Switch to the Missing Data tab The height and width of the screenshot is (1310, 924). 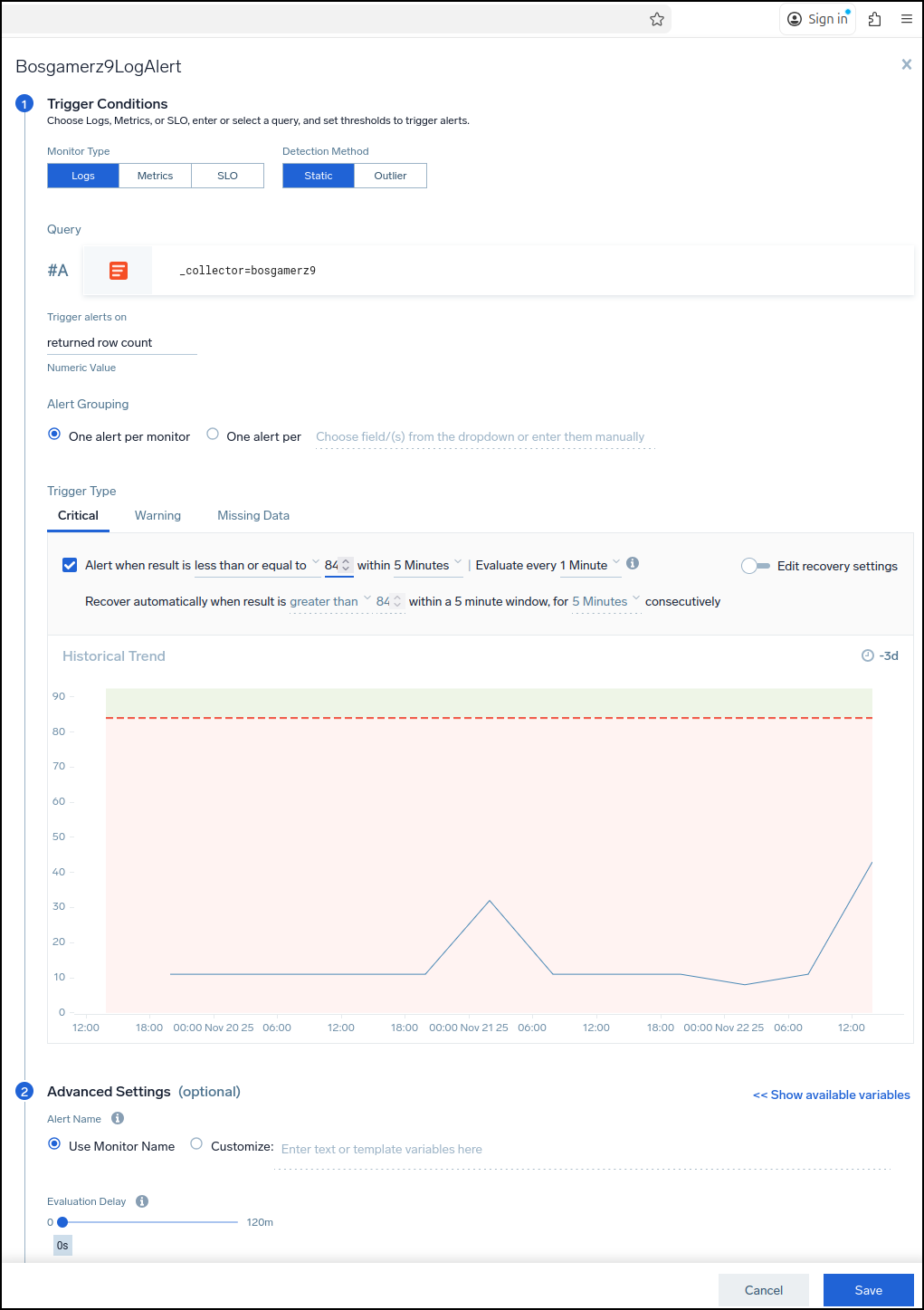tap(253, 515)
